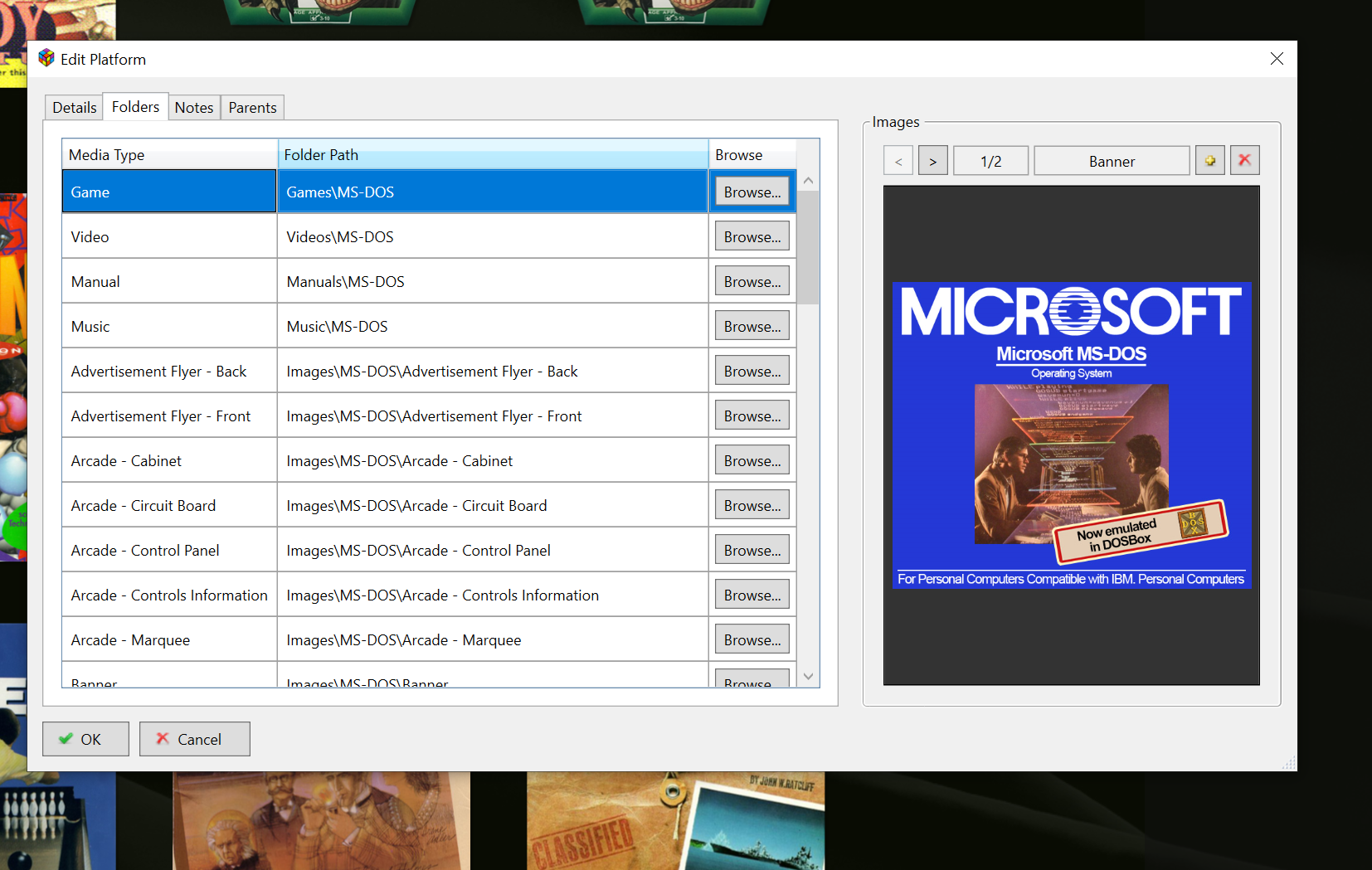
Task: Click Images\MS-DOS\Arcade - Marquee path
Action: [x=493, y=639]
